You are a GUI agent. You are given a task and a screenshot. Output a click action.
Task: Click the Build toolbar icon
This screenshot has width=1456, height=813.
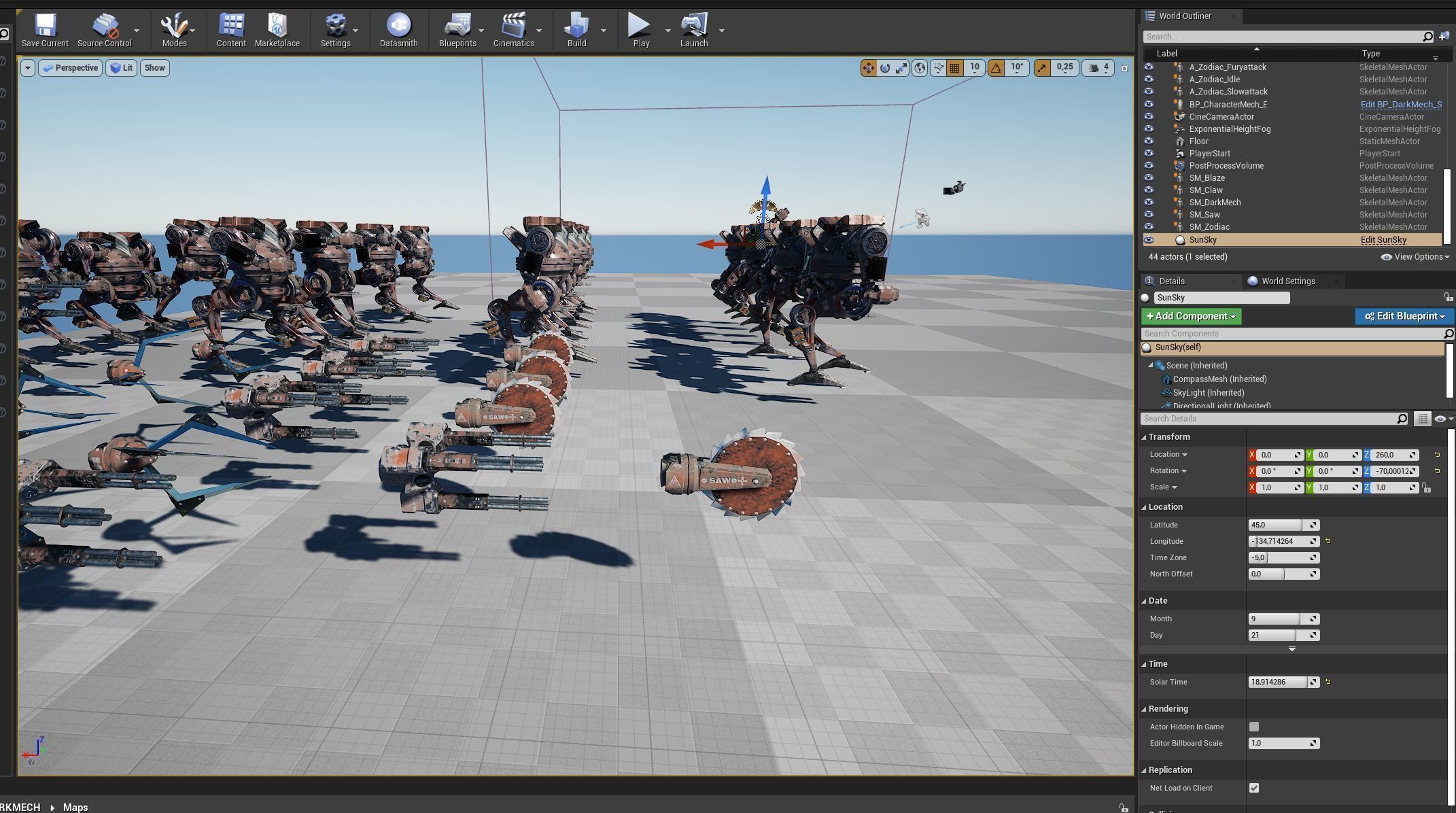576,30
